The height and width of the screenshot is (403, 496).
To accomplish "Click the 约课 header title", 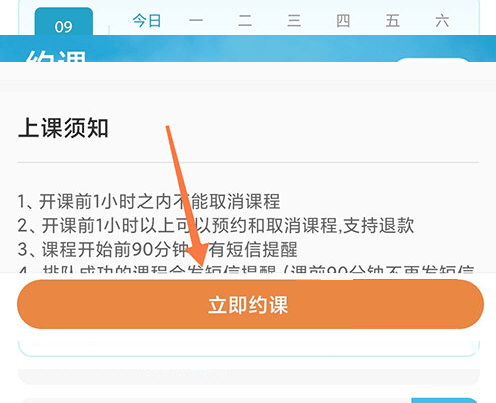I will click(56, 56).
